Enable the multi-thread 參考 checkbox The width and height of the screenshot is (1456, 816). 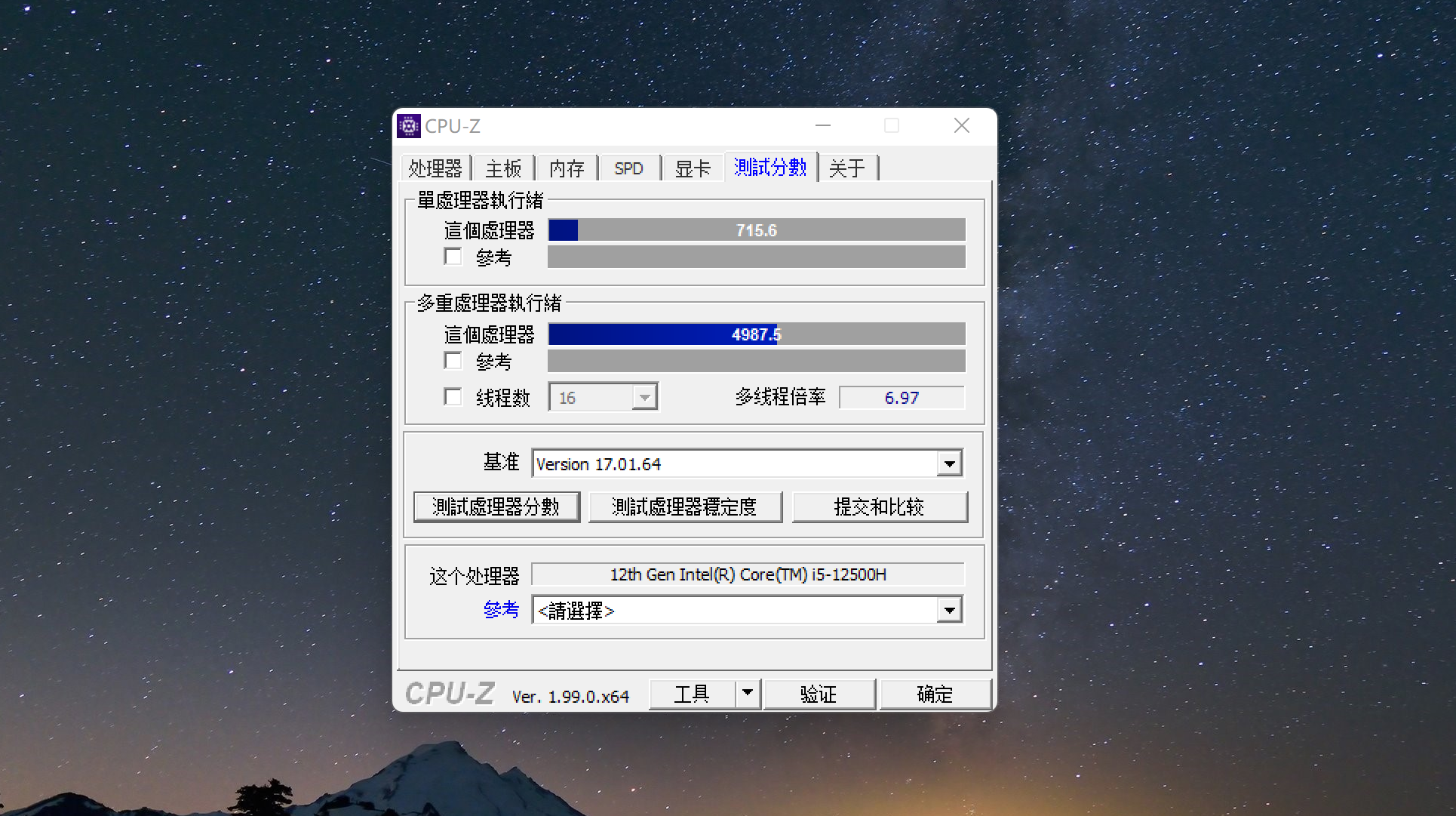pos(453,361)
